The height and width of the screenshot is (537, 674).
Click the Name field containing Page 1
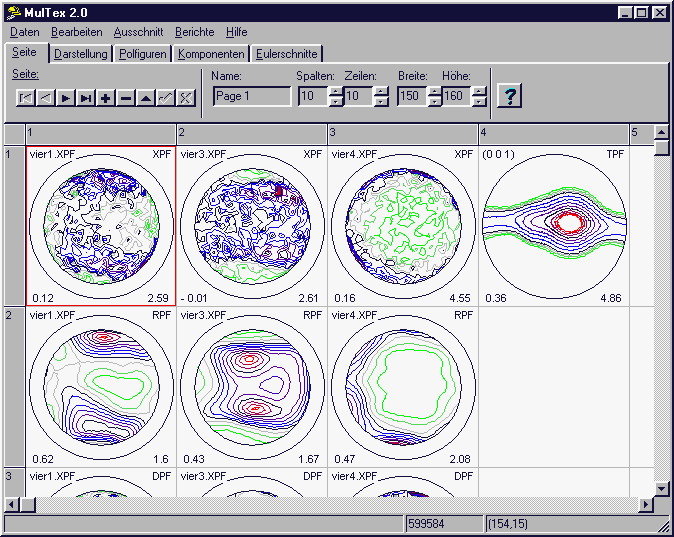(x=252, y=96)
